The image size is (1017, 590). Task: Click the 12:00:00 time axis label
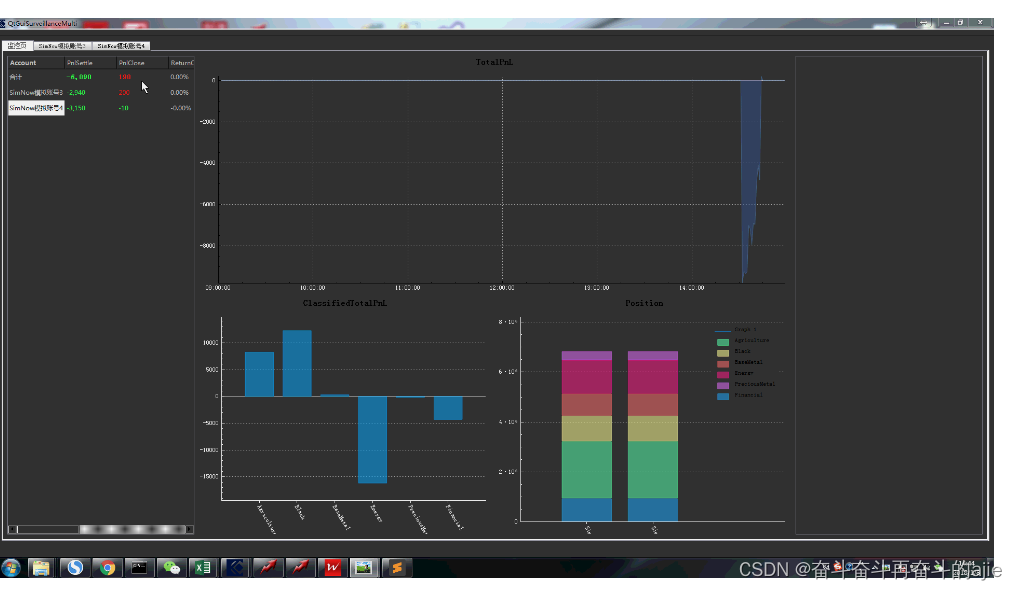[x=502, y=287]
